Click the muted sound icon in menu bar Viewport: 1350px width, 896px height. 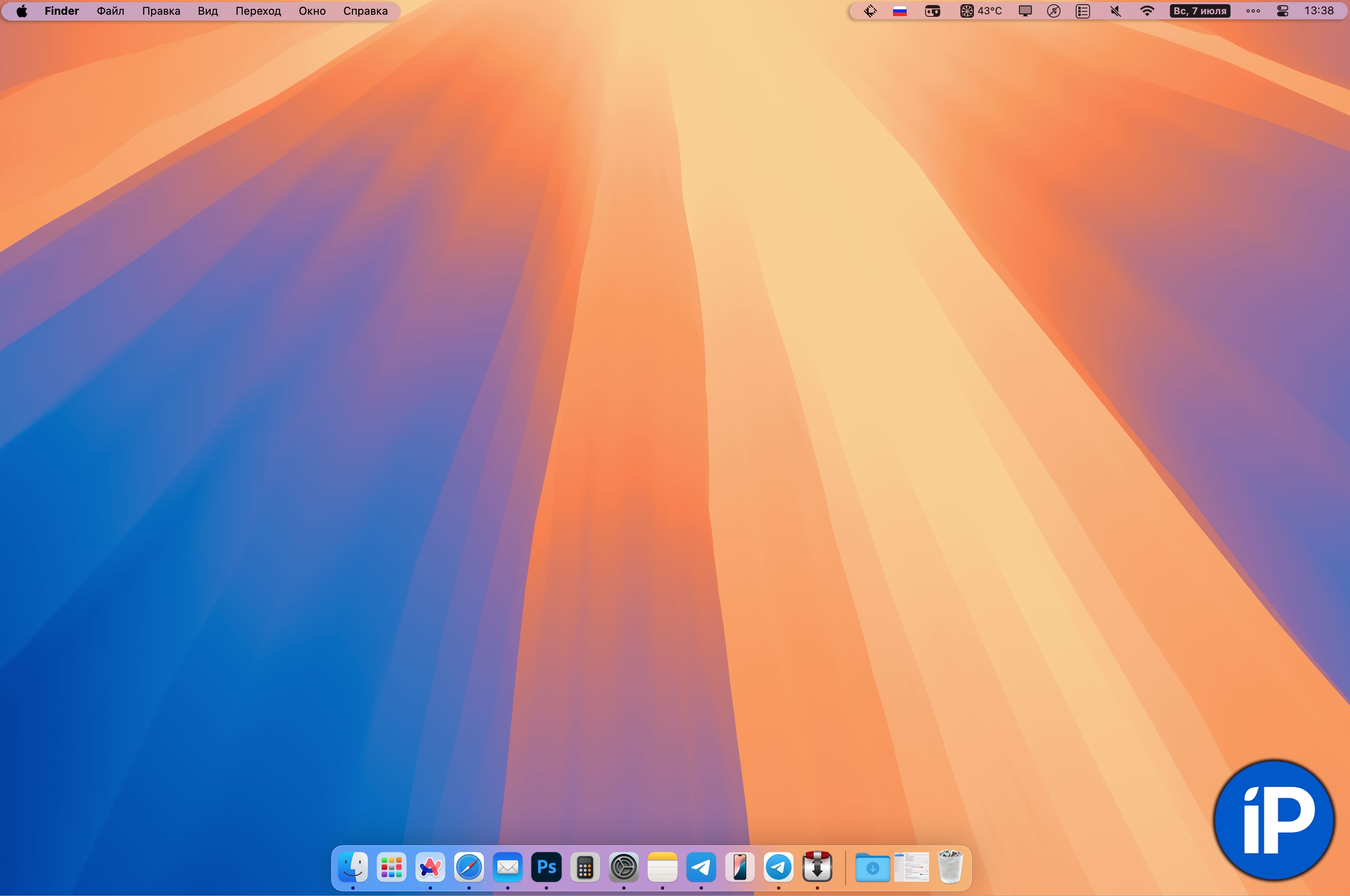1115,11
